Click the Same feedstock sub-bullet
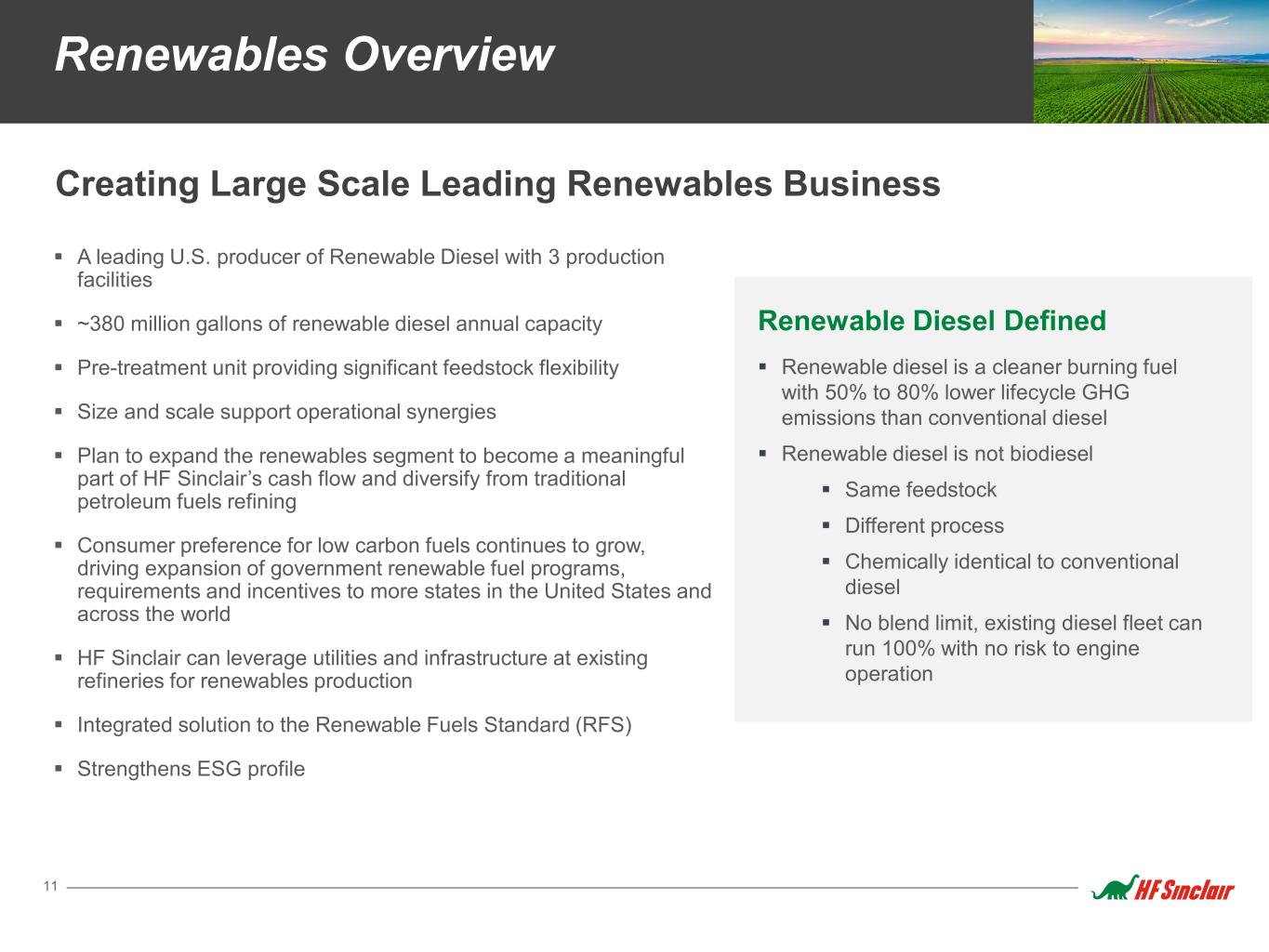This screenshot has height=952, width=1269. coord(919,490)
